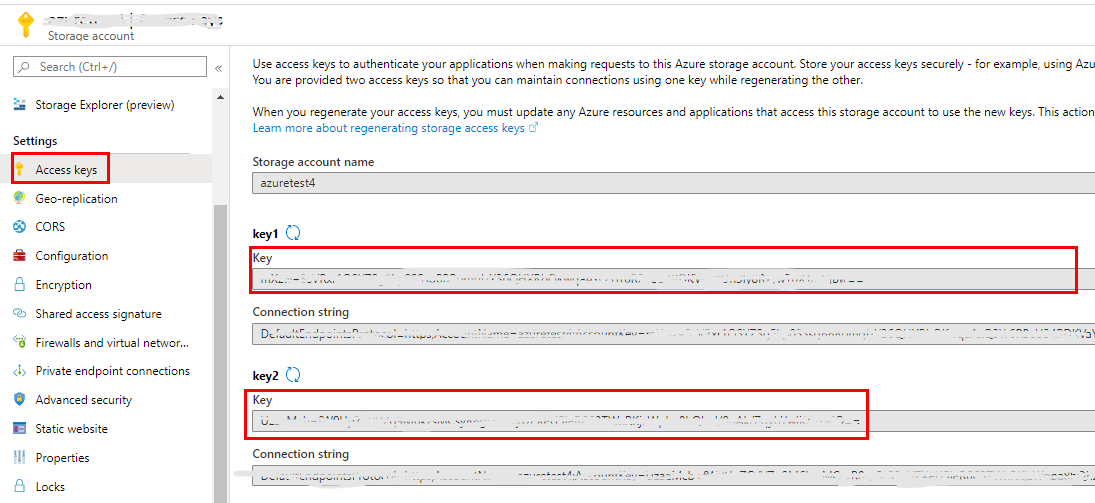Click the Firewalls and virtual networks icon
Image resolution: width=1095 pixels, height=503 pixels.
tap(20, 342)
